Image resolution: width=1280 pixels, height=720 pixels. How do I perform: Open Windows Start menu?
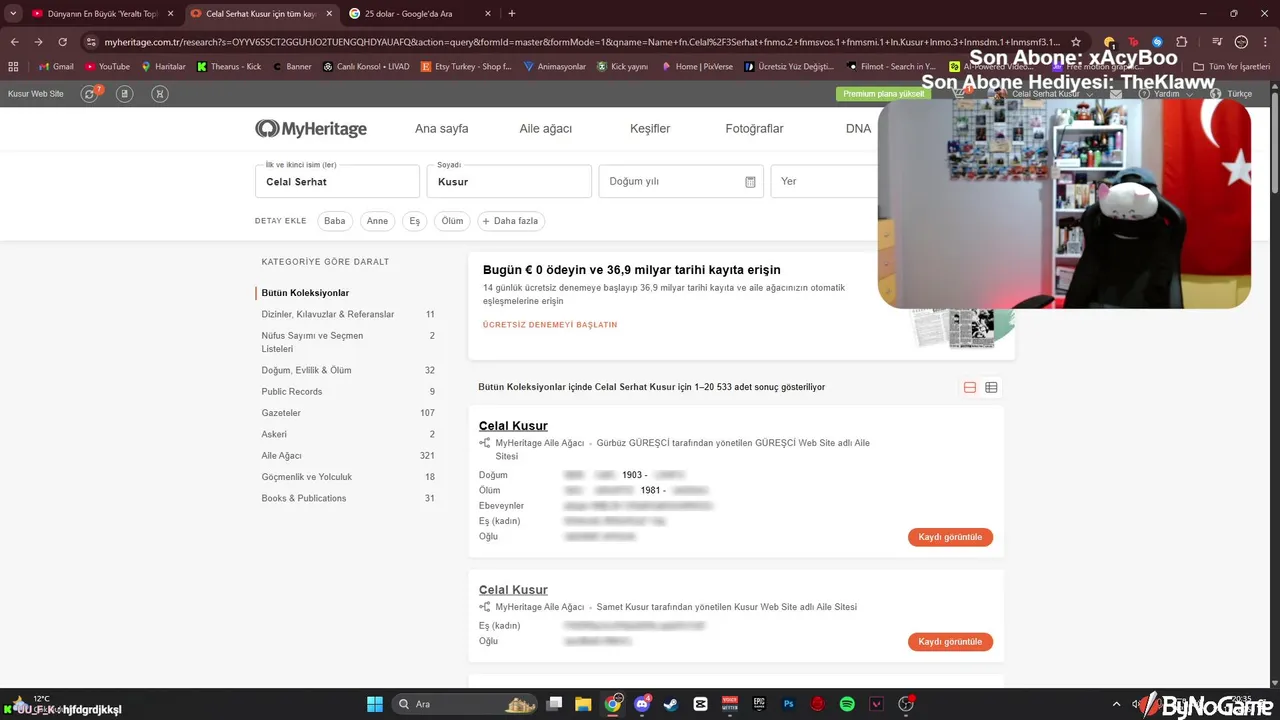(375, 704)
